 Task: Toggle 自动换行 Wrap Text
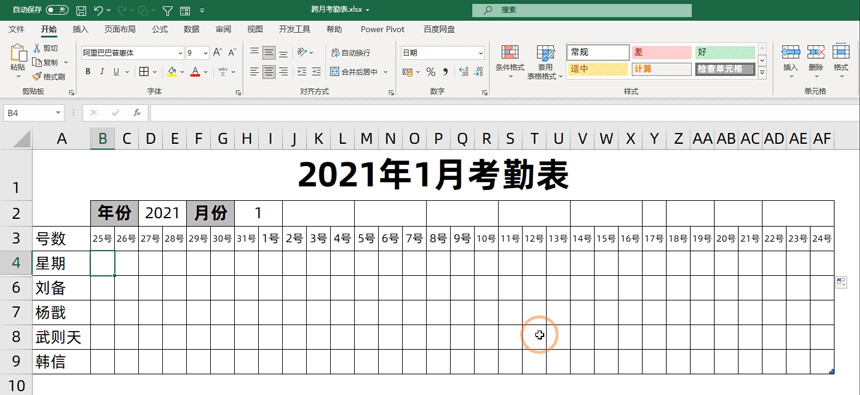[351, 53]
